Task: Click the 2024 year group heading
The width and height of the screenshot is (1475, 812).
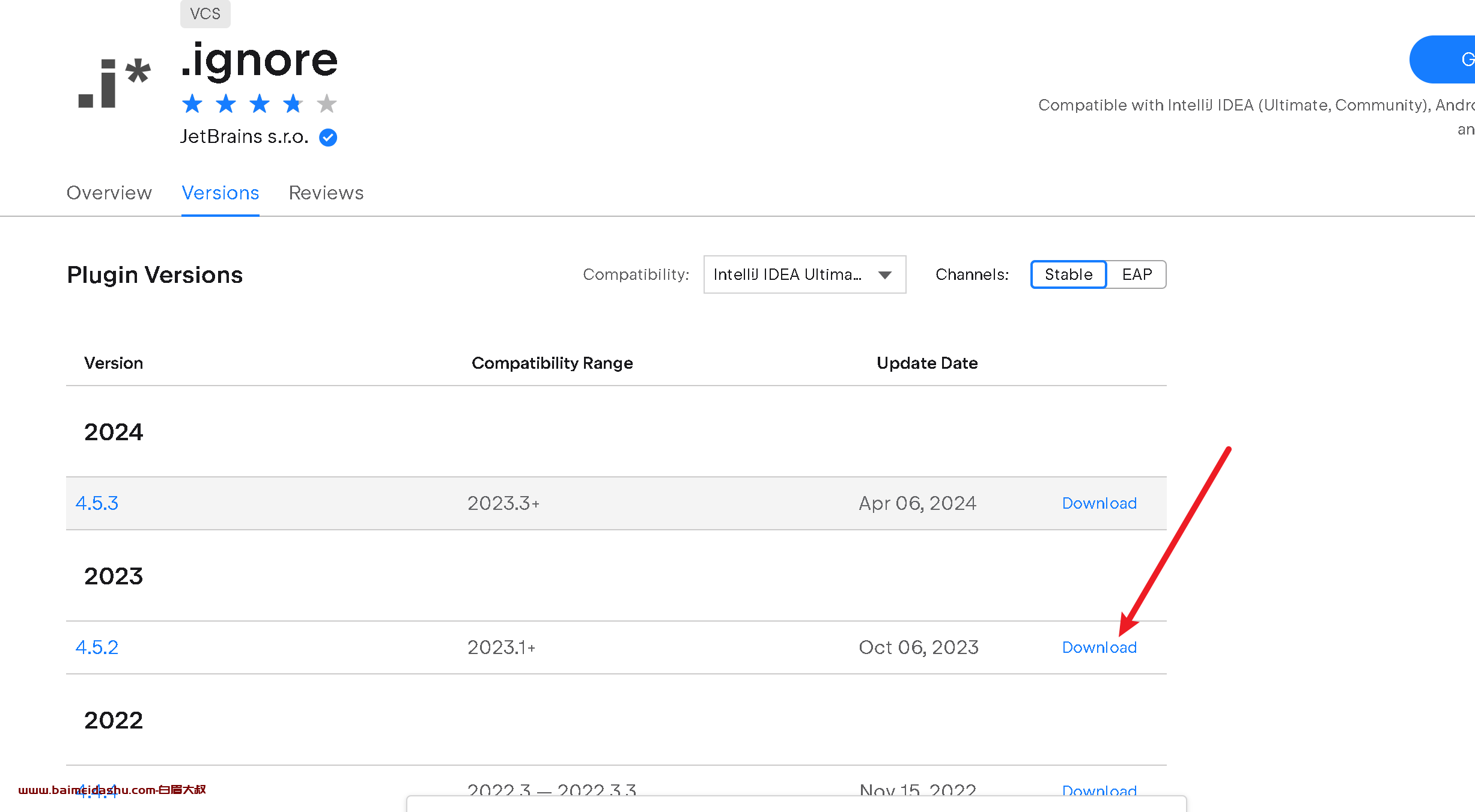Action: (x=114, y=432)
